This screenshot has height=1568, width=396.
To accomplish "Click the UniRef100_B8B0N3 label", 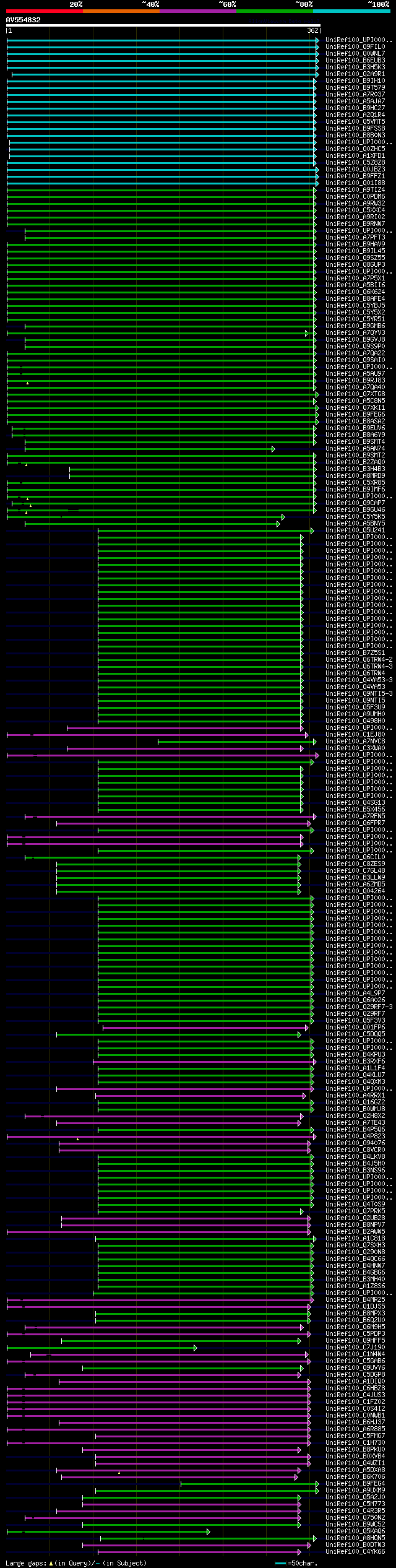I will [x=355, y=135].
